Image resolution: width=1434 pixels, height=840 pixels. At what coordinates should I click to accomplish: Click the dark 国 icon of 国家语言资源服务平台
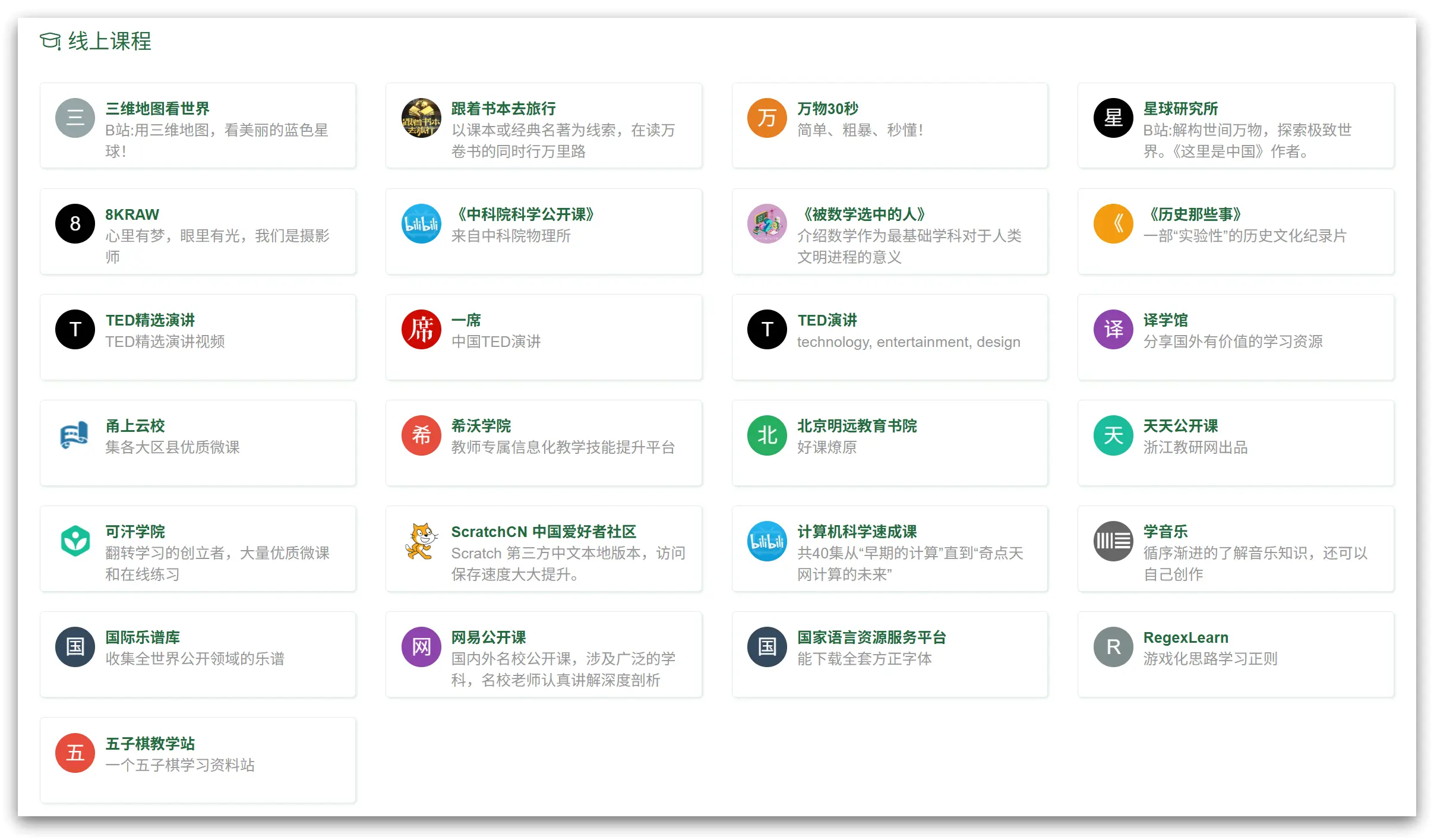767,646
